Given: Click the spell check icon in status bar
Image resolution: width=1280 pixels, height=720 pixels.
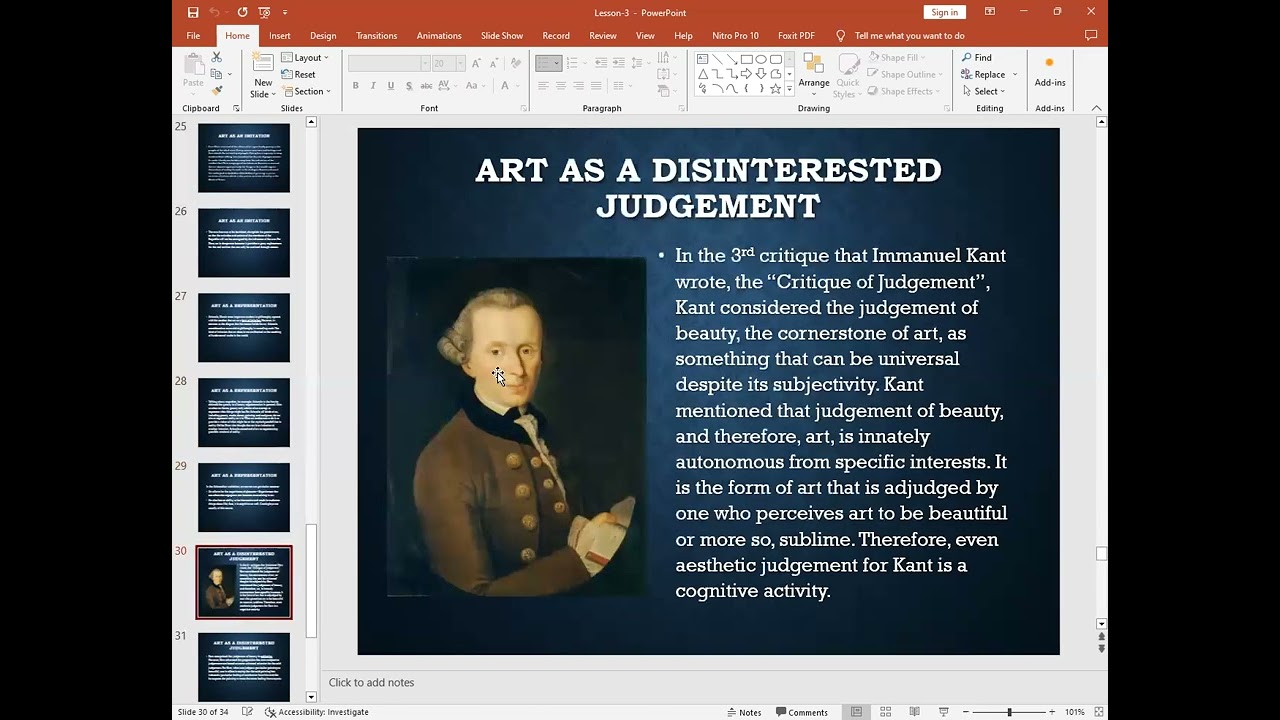Looking at the screenshot, I should [x=247, y=712].
